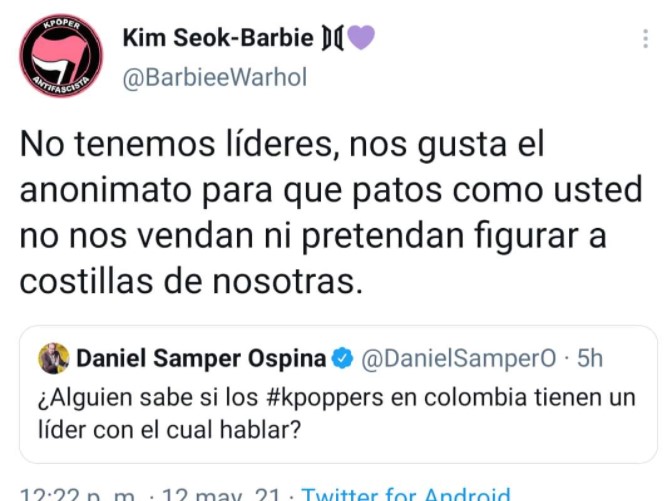Open the @BarbieeWarhol handle
Viewport: 664px width, 501px height.
click(x=215, y=78)
